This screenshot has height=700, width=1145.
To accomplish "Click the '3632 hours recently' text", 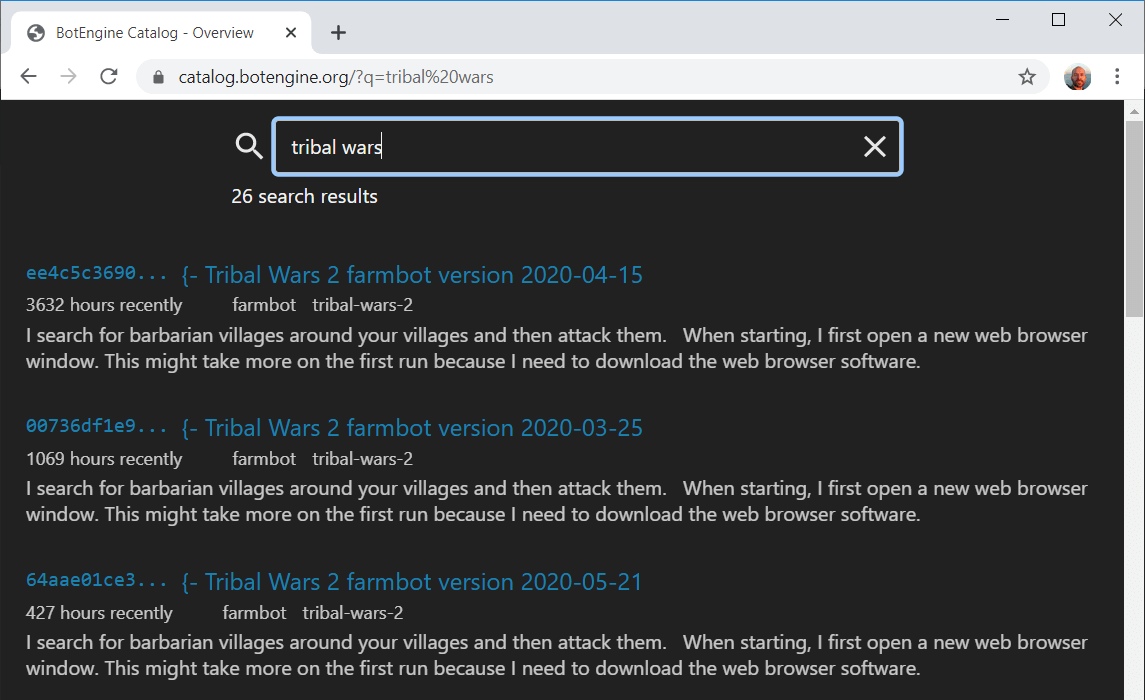I will tap(104, 304).
